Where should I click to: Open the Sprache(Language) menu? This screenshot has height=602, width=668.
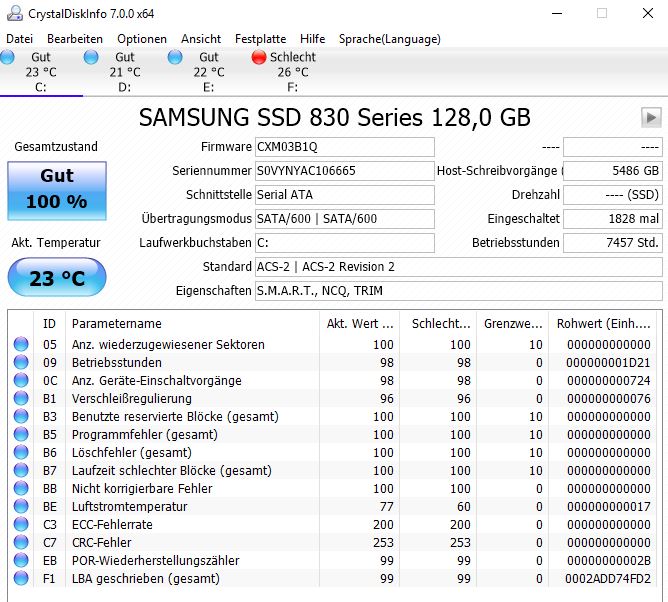coord(390,39)
